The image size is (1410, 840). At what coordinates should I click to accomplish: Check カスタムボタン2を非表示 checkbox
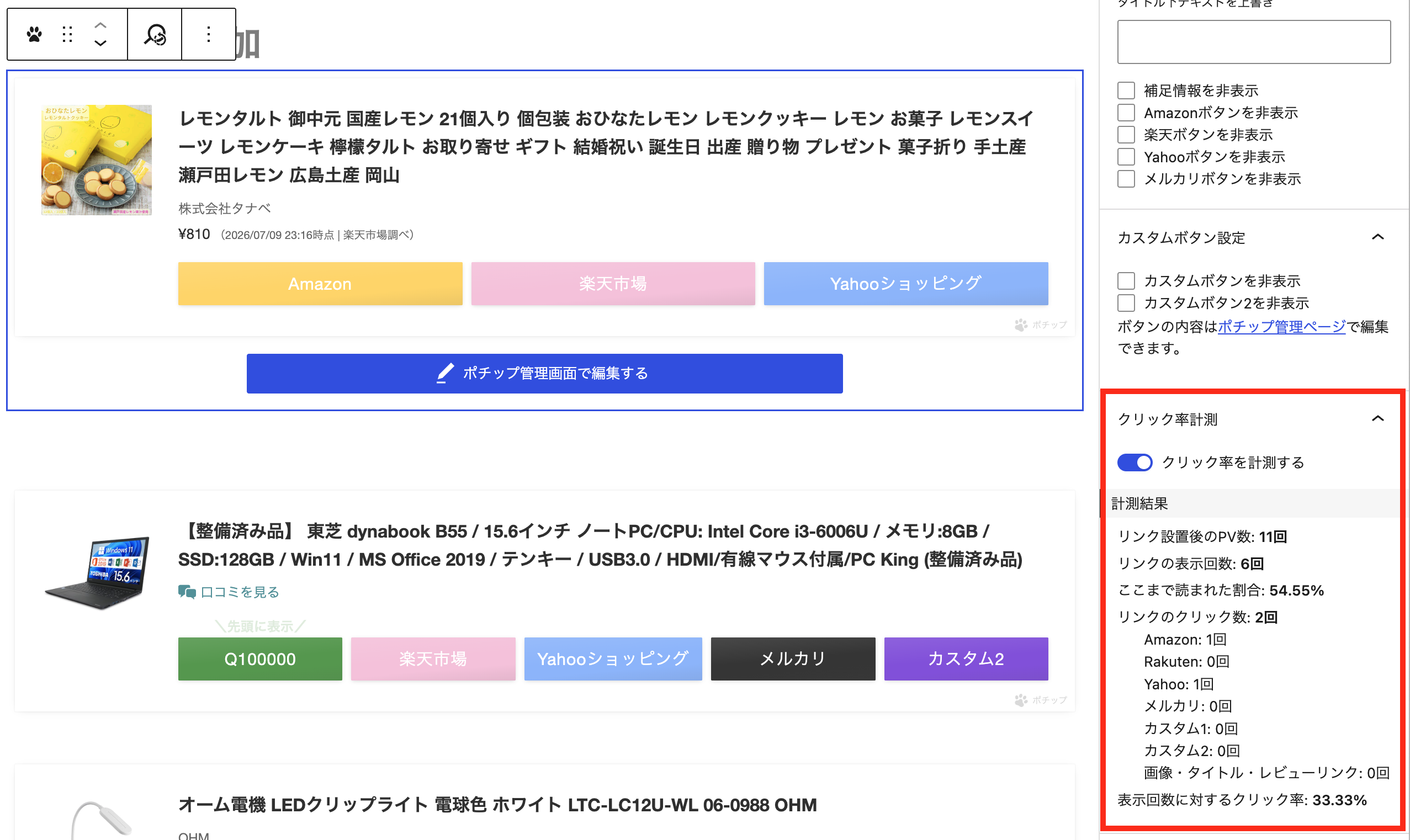(1126, 303)
